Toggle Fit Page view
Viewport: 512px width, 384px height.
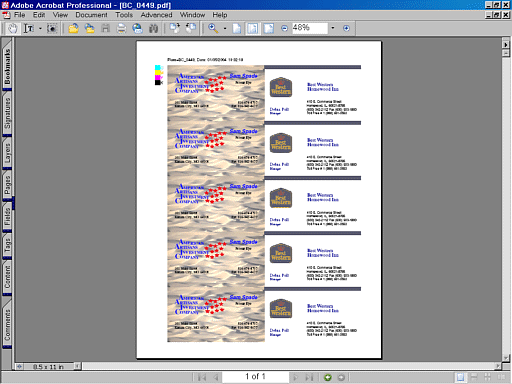(253, 28)
